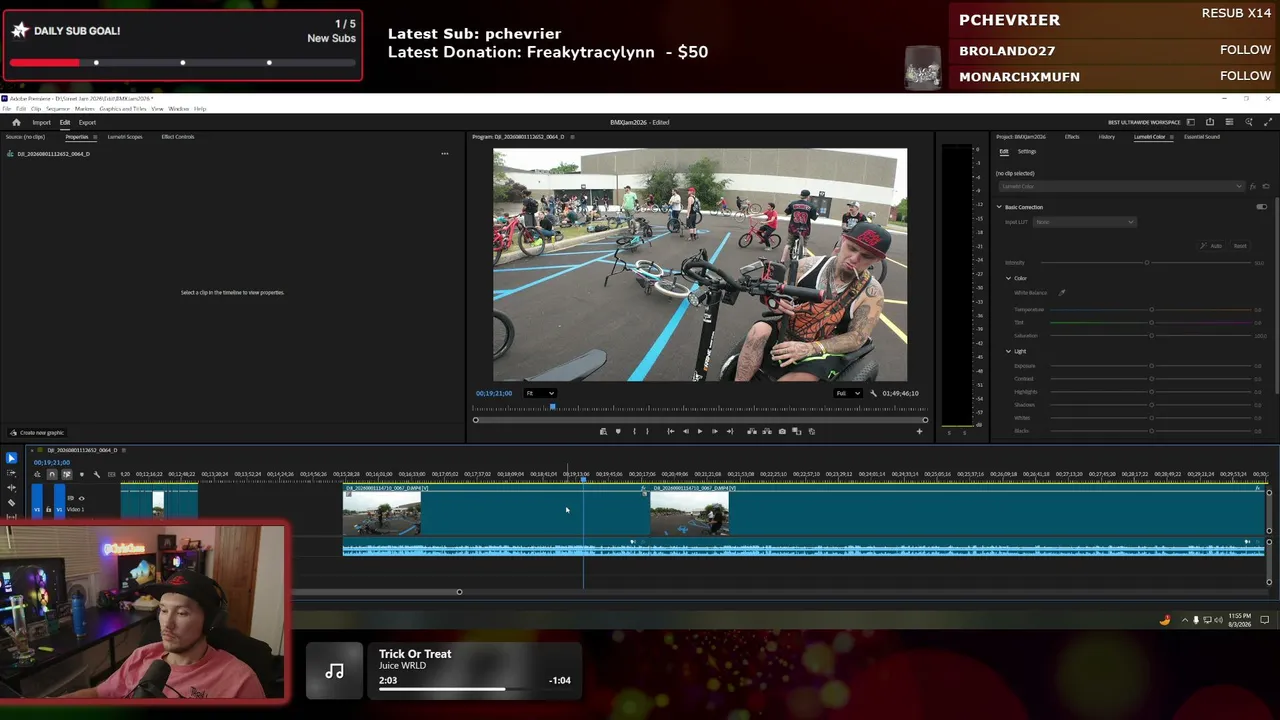Screen dimensions: 1280x720
Task: Collapse the Basic Correction section
Action: (x=998, y=207)
